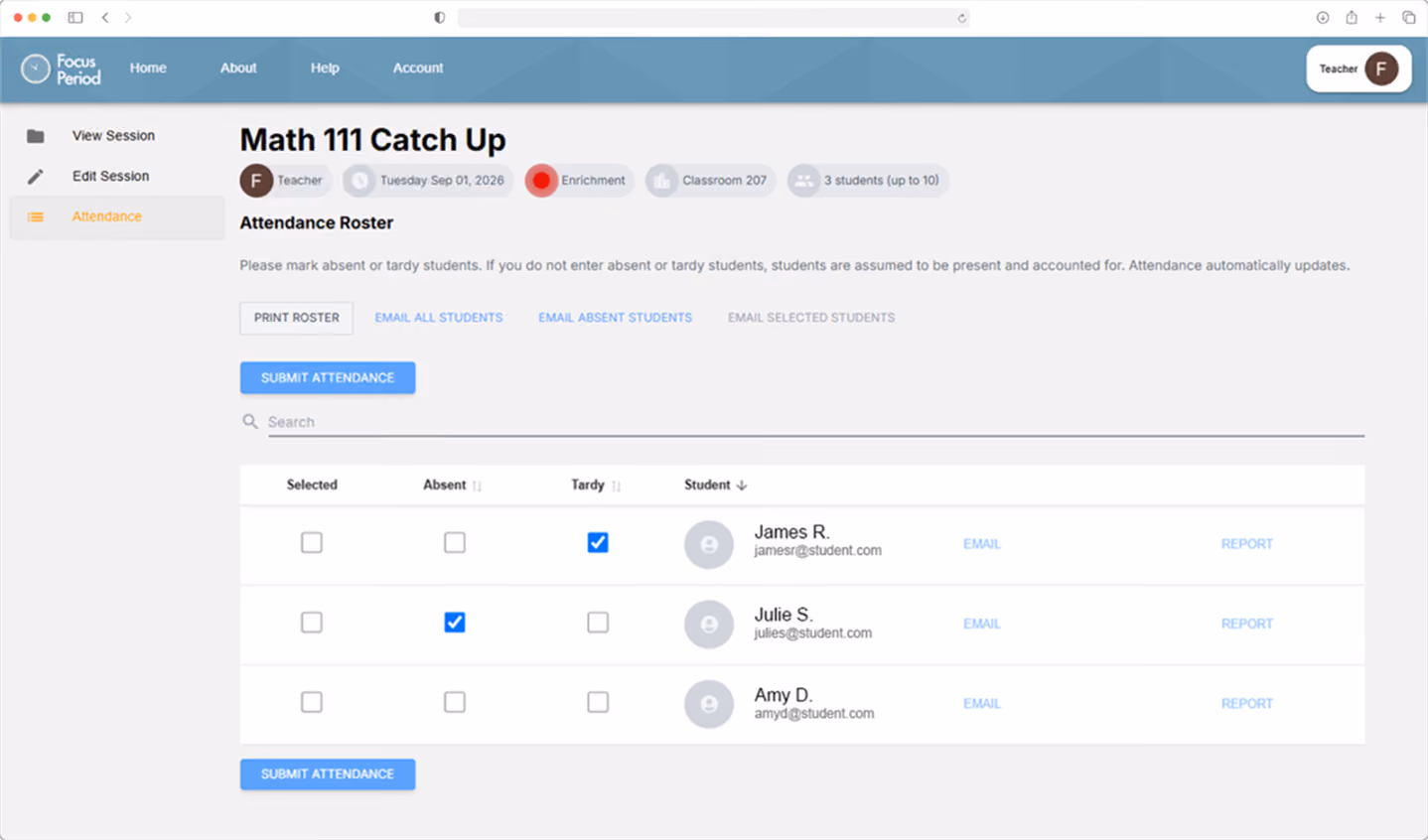Image resolution: width=1428 pixels, height=840 pixels.
Task: Uncheck Absent for Julie S.
Action: 455,623
